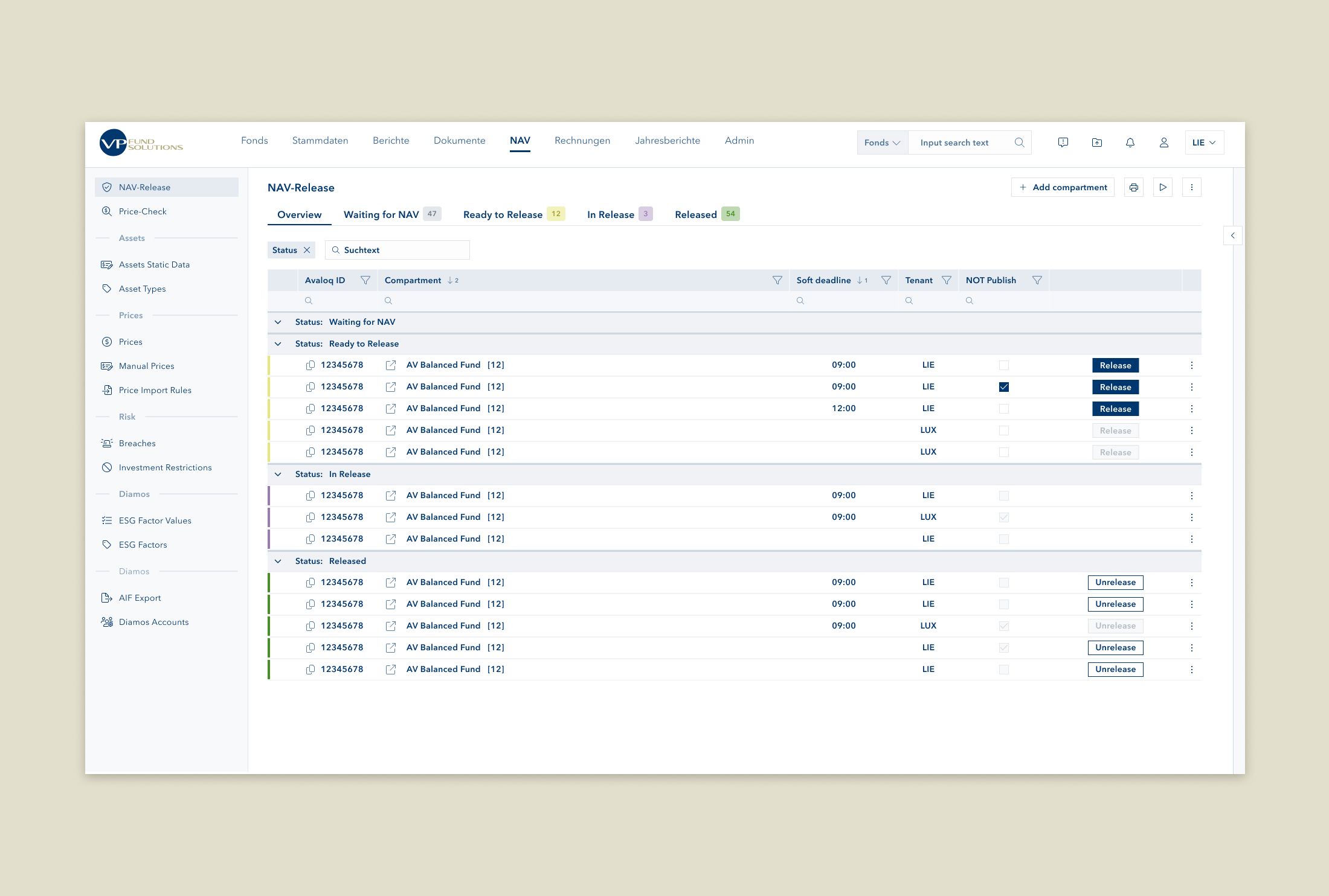This screenshot has height=896, width=1329.
Task: Click the play icon in NAV-Release header
Action: [x=1162, y=187]
